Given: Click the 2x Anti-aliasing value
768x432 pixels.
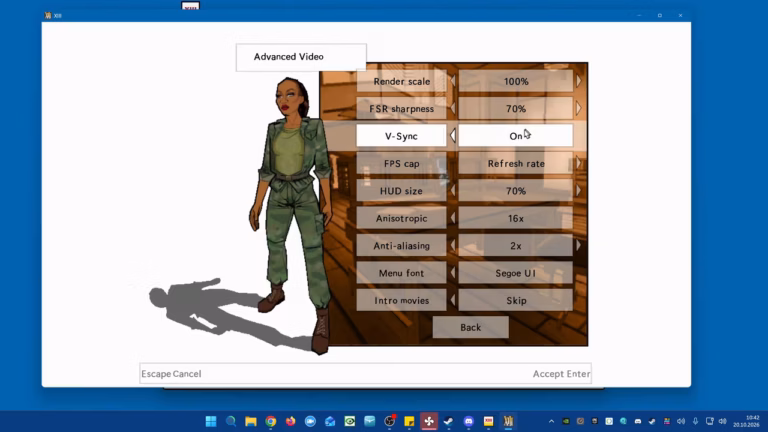Looking at the screenshot, I should pyautogui.click(x=516, y=245).
